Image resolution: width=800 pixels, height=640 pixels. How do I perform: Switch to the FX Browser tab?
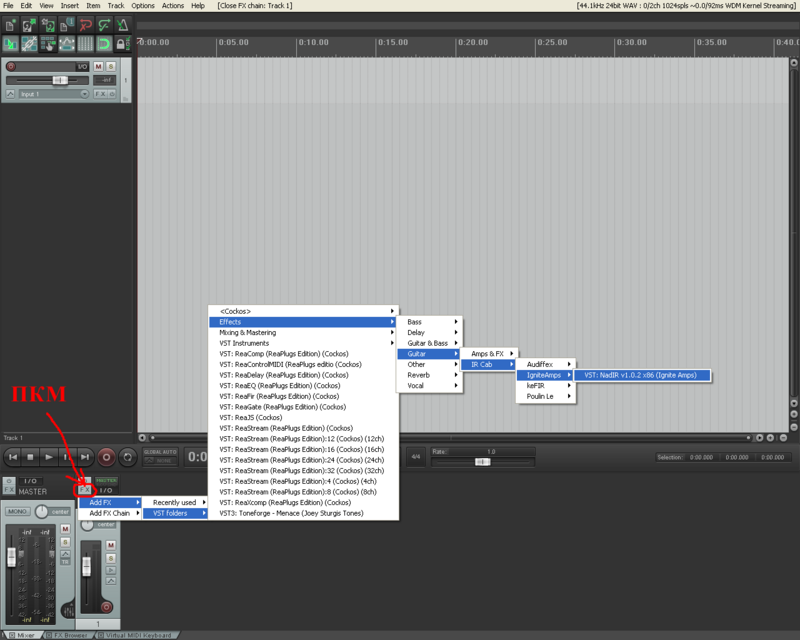click(x=70, y=634)
